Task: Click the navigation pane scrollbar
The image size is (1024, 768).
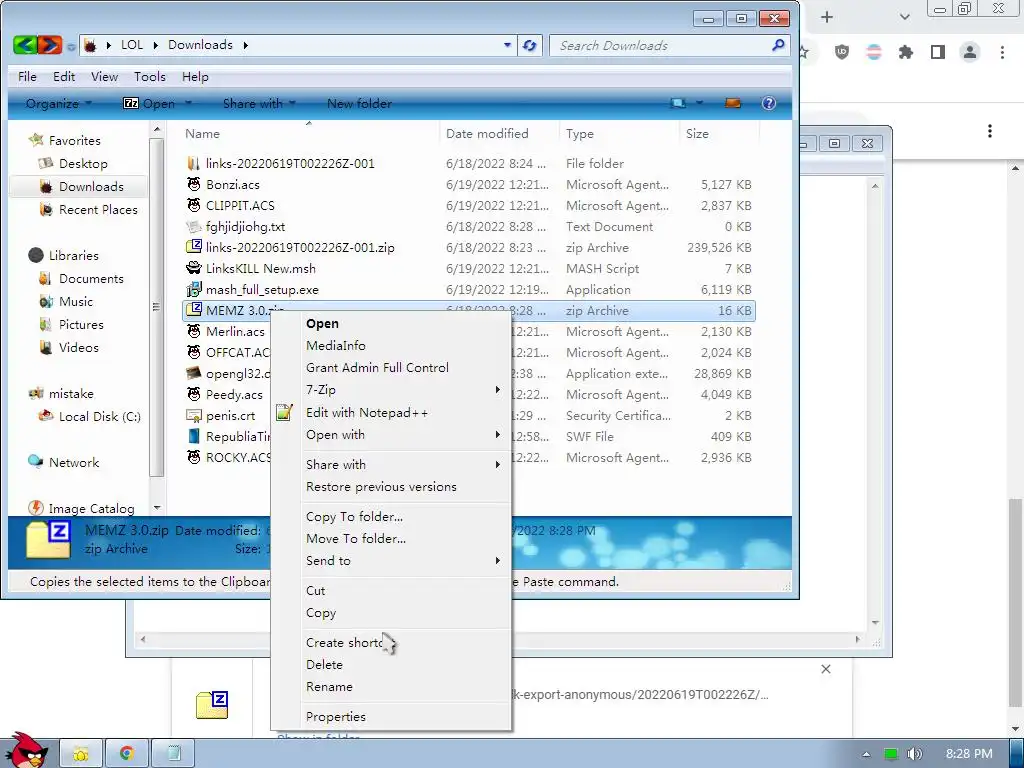Action: pyautogui.click(x=157, y=307)
